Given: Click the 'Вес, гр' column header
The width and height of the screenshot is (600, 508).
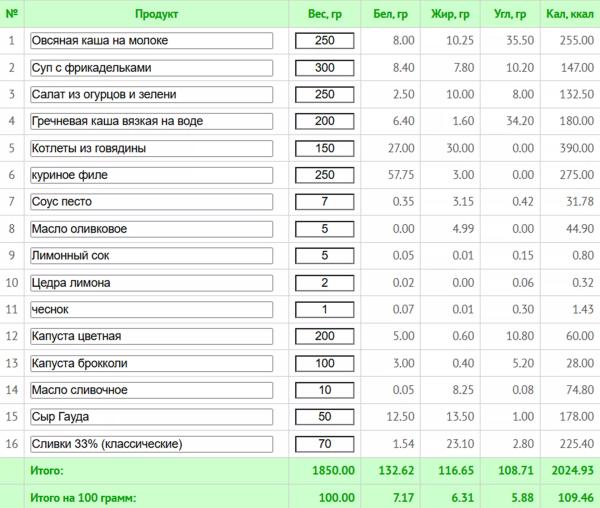Looking at the screenshot, I should click(x=325, y=14).
